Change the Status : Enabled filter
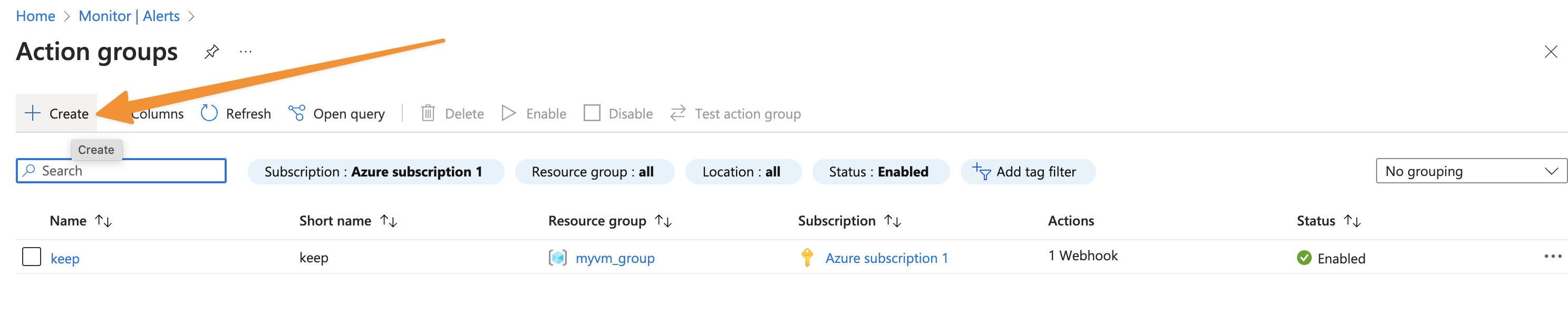The width and height of the screenshot is (1568, 314). (880, 172)
